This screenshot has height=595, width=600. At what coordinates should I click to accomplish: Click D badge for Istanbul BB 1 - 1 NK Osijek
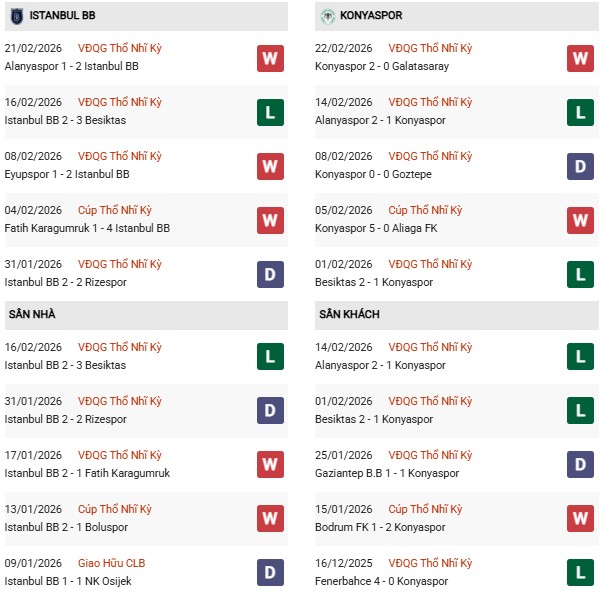coord(269,573)
